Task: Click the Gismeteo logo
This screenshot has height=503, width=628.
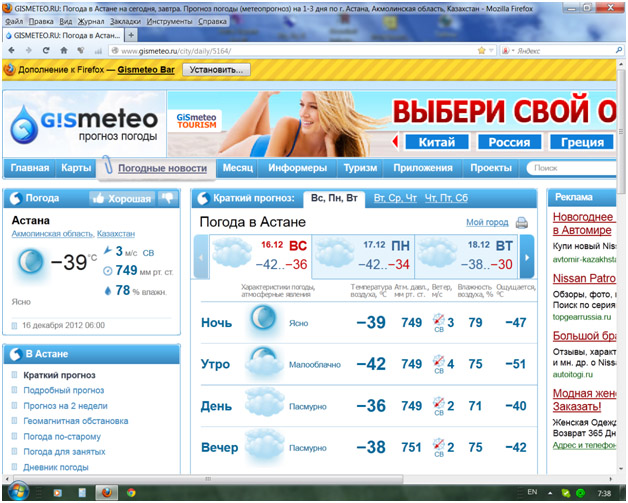Action: pos(84,124)
